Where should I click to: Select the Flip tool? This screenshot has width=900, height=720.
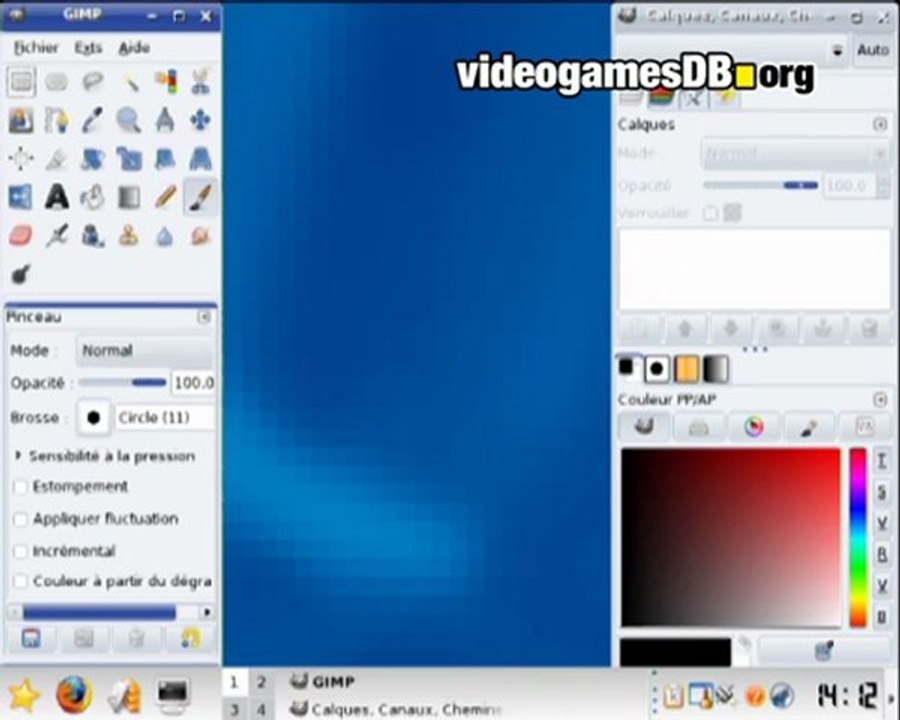coord(22,198)
